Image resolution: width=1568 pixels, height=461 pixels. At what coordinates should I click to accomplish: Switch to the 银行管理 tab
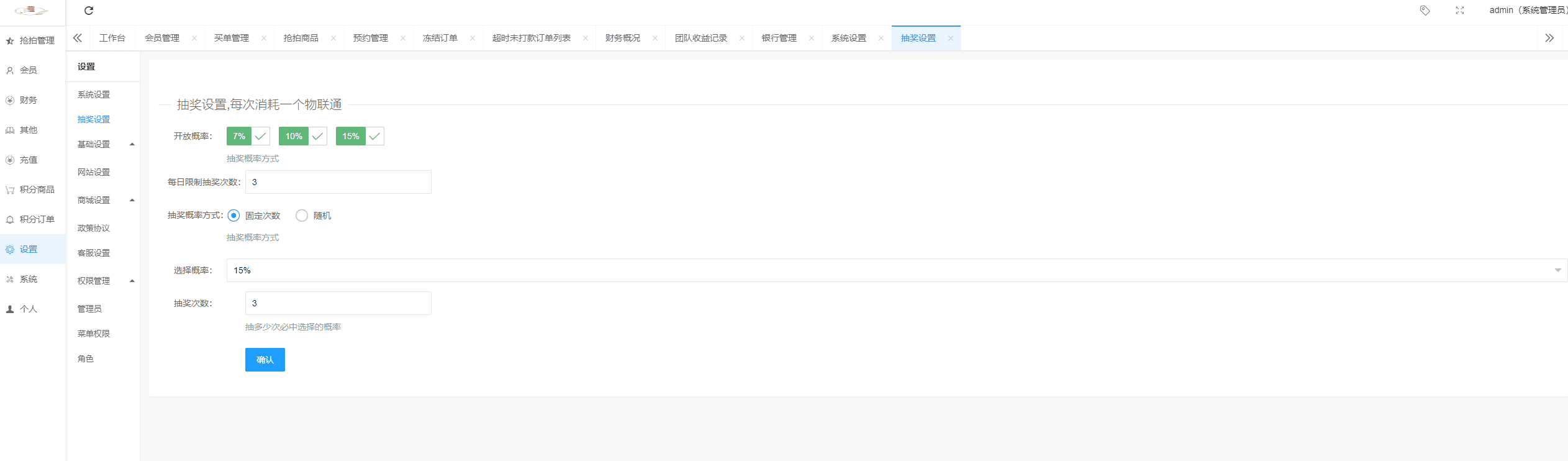coord(779,39)
